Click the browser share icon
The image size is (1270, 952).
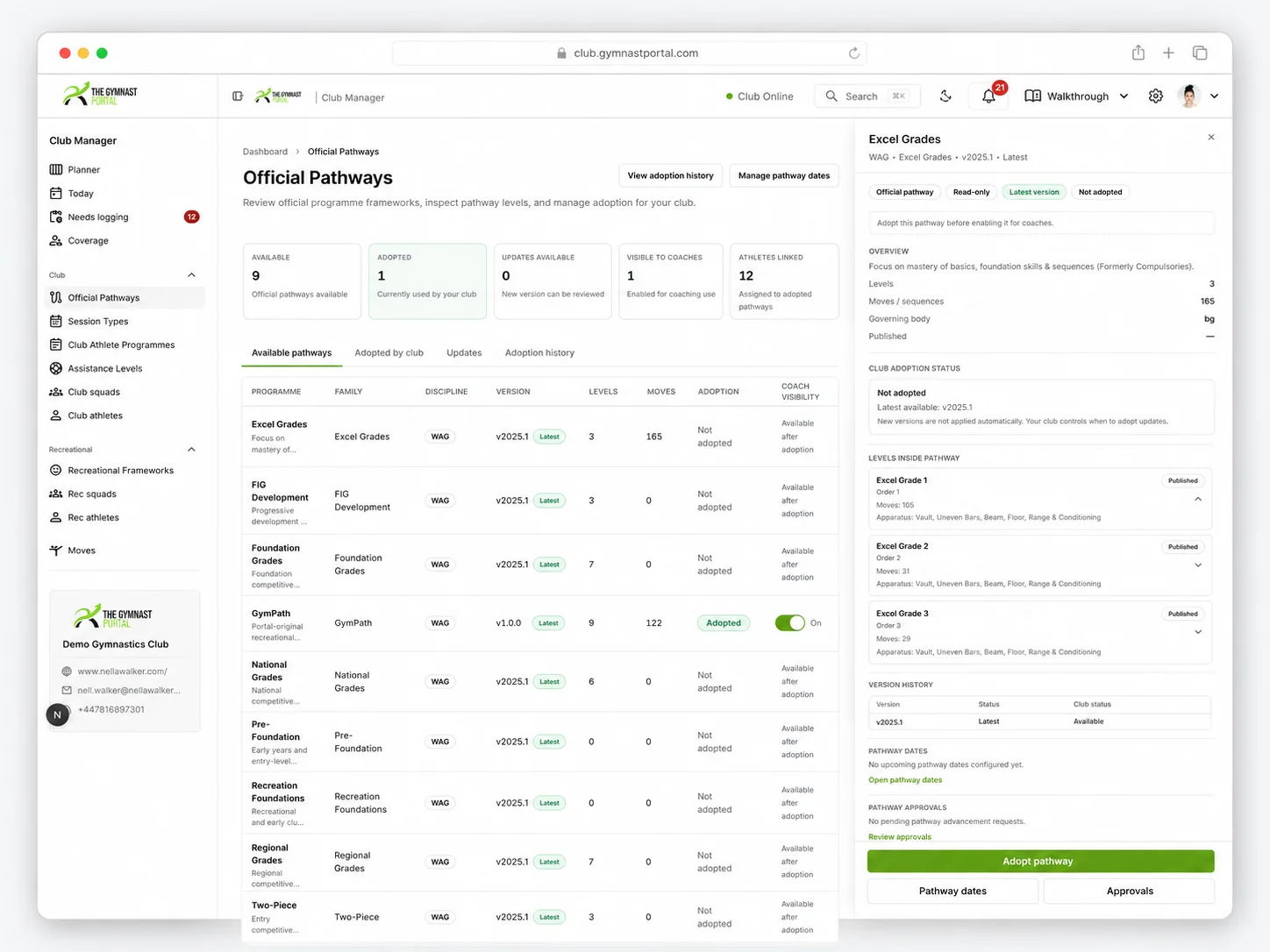pos(1138,53)
